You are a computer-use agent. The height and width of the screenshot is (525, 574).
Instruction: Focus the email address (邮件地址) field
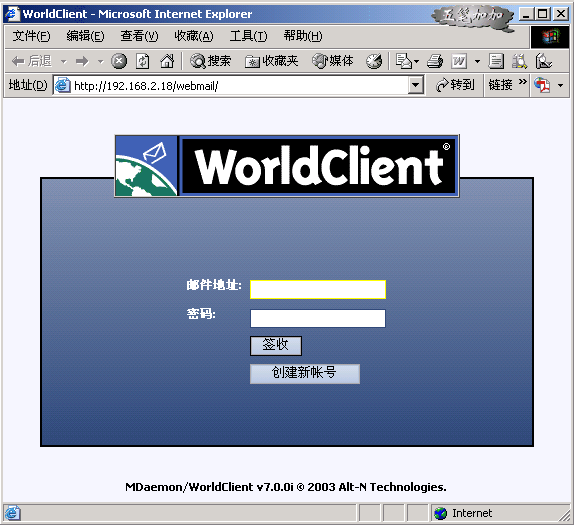318,289
